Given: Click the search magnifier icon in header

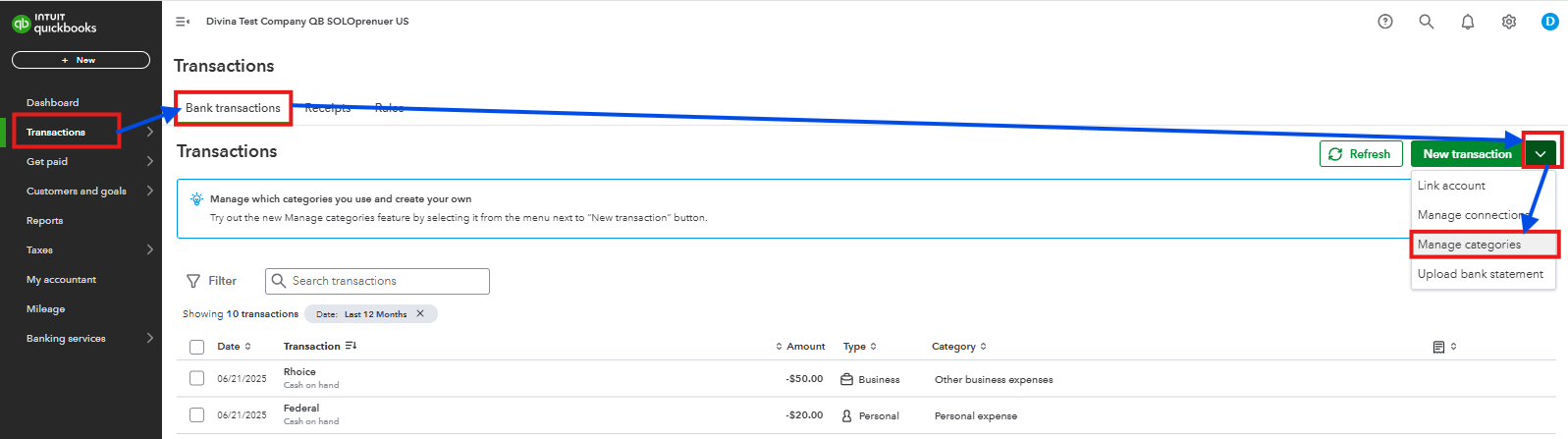Looking at the screenshot, I should (1427, 22).
